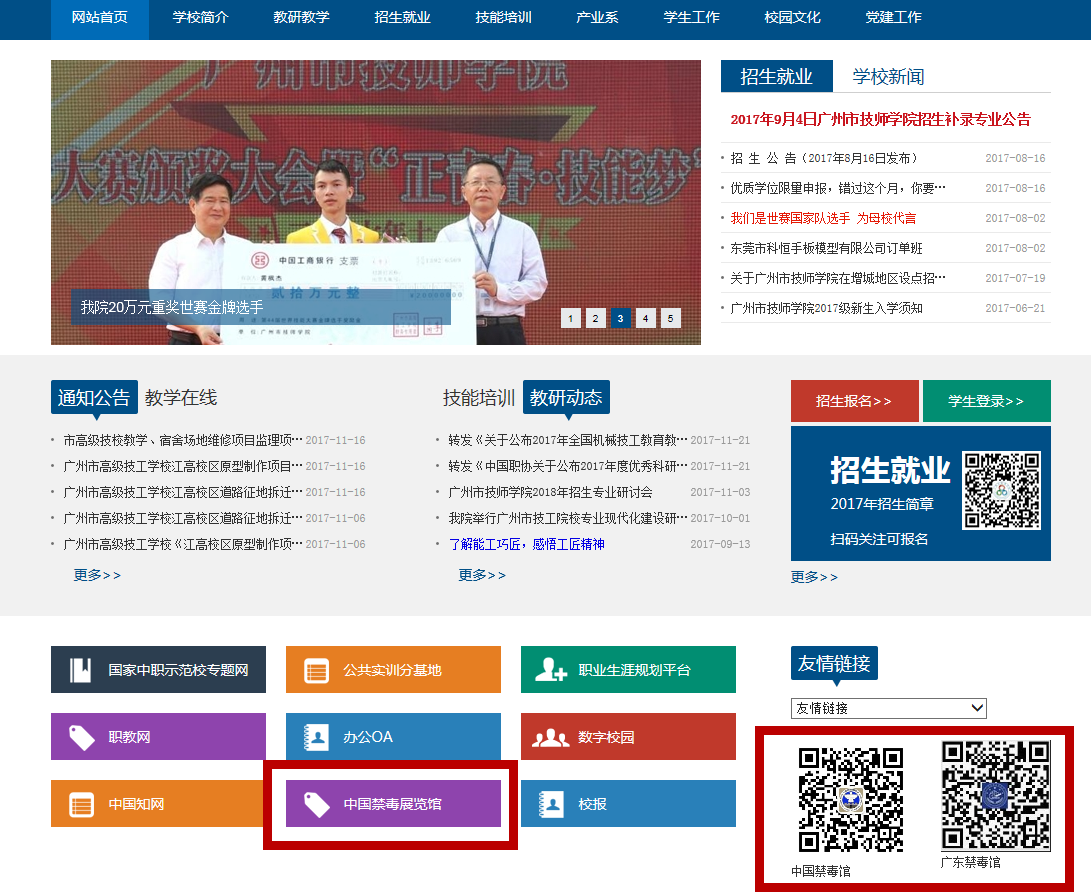Select the active slide 3 indicator

click(x=621, y=319)
